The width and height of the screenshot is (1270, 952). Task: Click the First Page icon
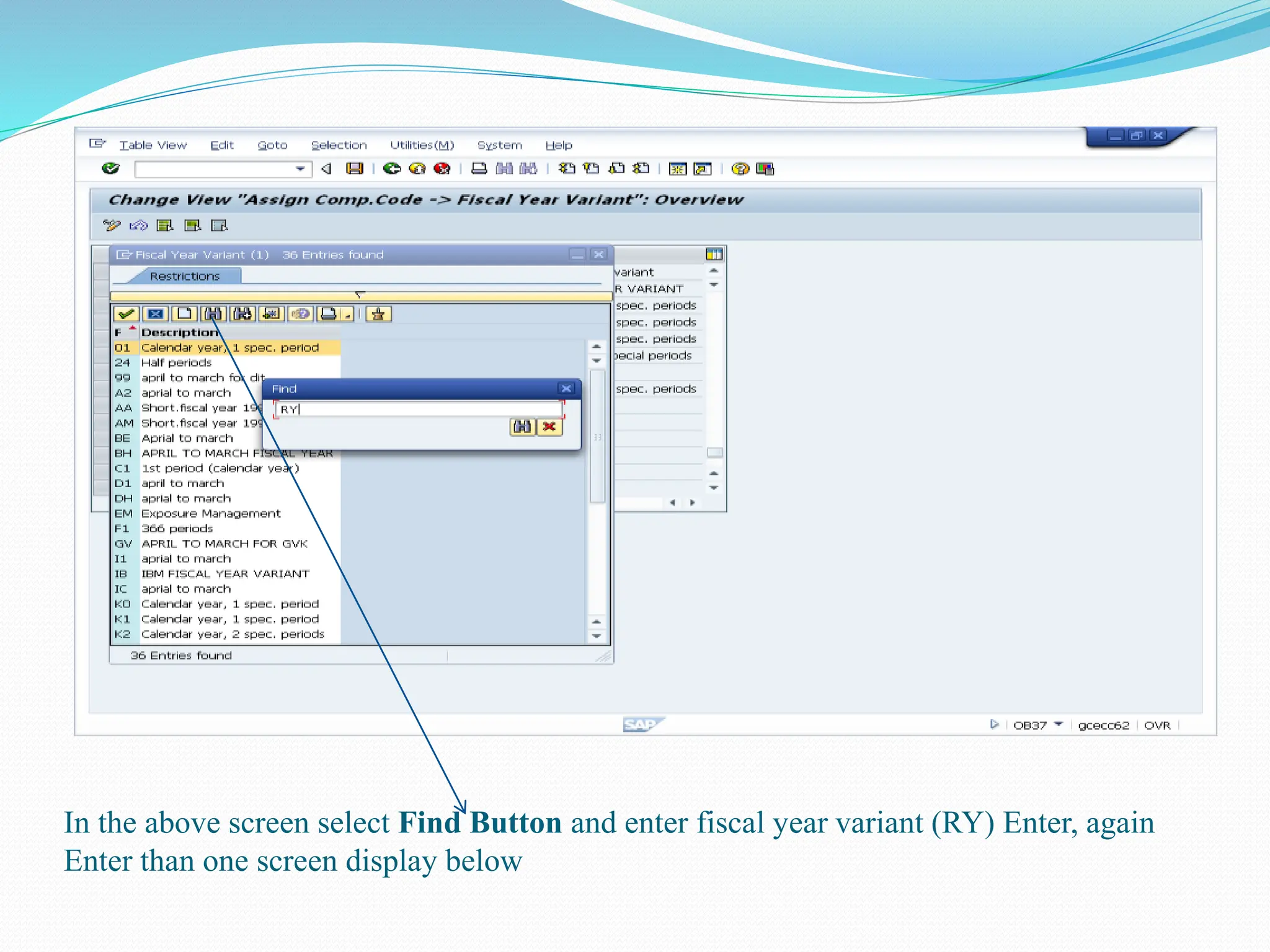click(x=567, y=169)
